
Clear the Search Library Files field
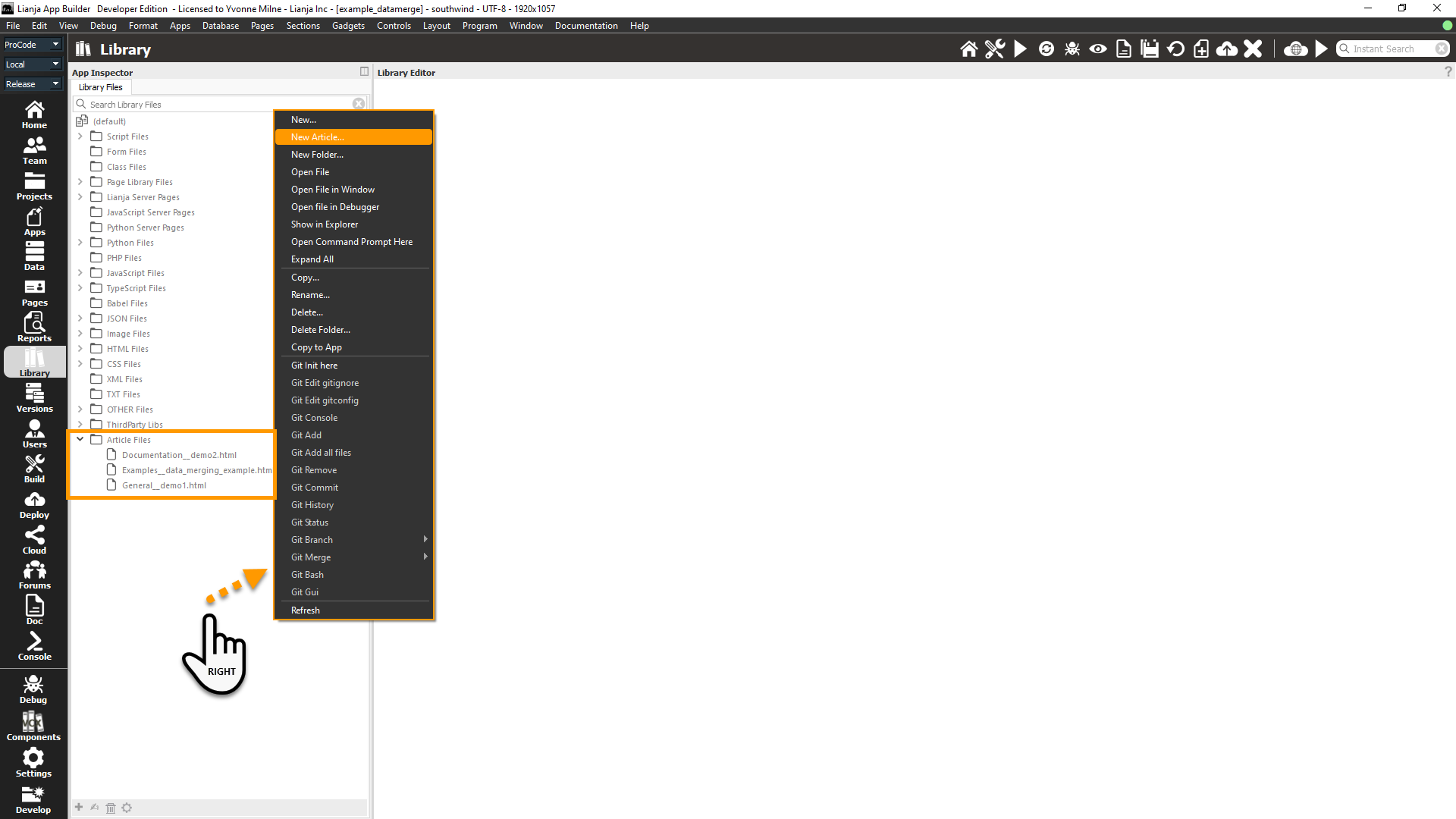(x=359, y=104)
